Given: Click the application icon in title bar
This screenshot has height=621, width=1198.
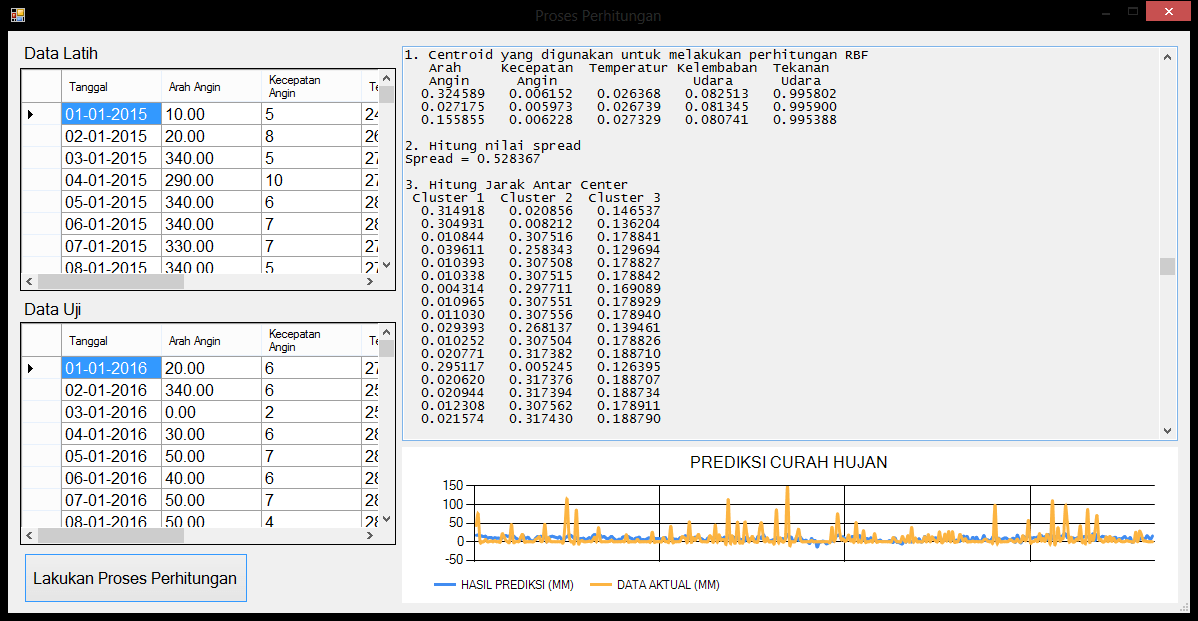Looking at the screenshot, I should click(17, 15).
